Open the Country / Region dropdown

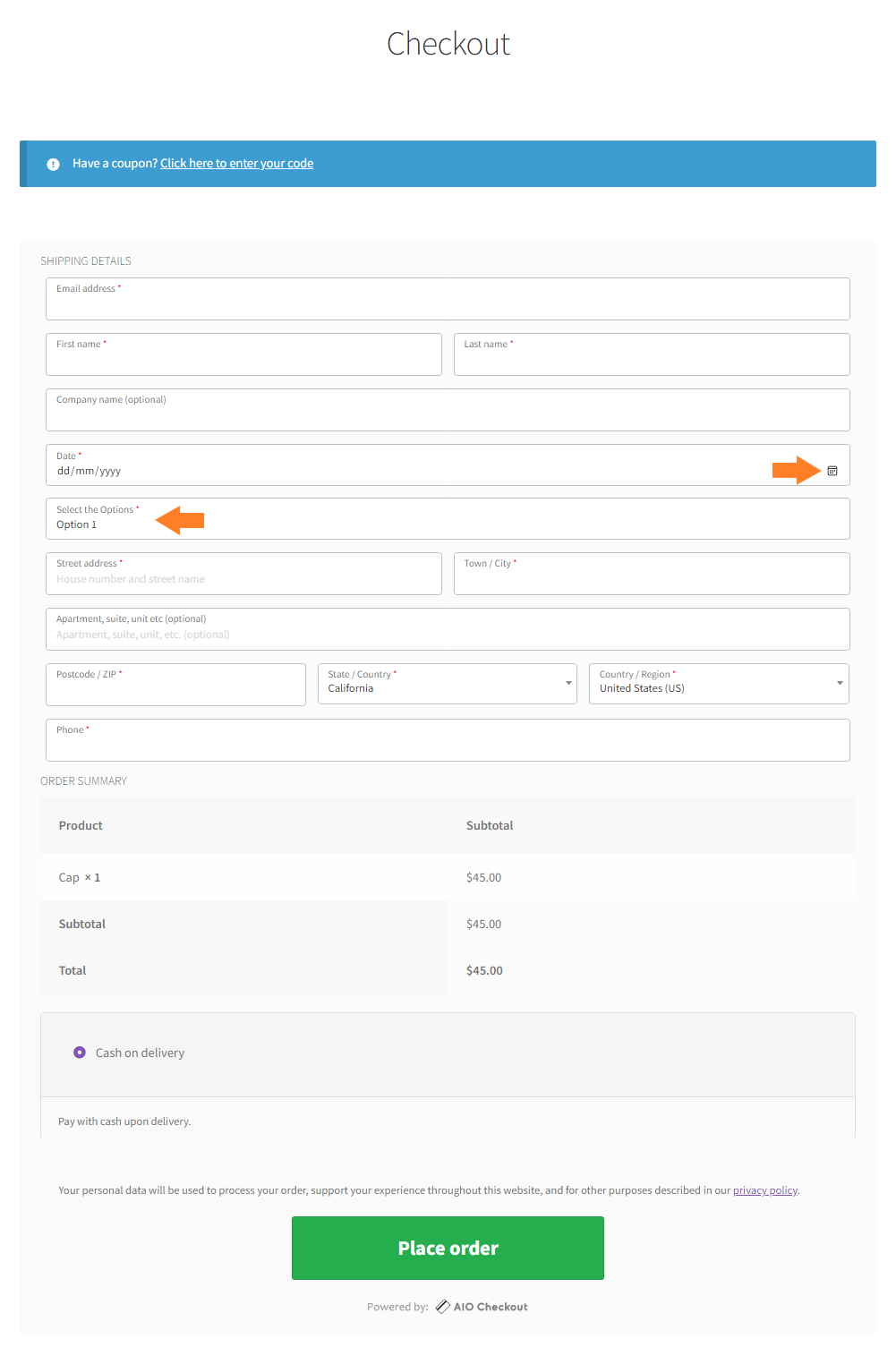(x=719, y=684)
